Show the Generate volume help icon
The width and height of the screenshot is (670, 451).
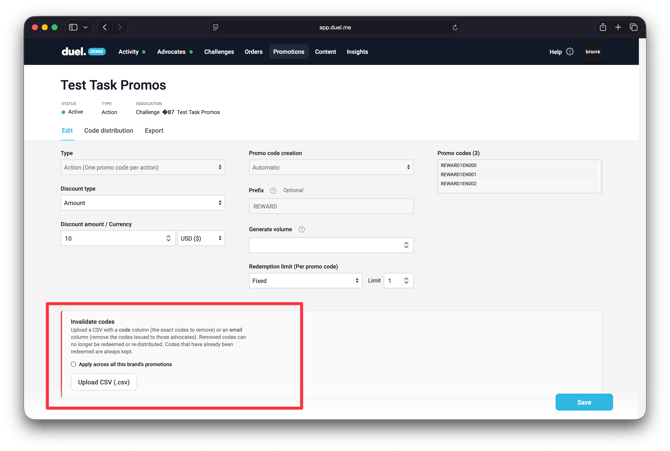(x=302, y=229)
